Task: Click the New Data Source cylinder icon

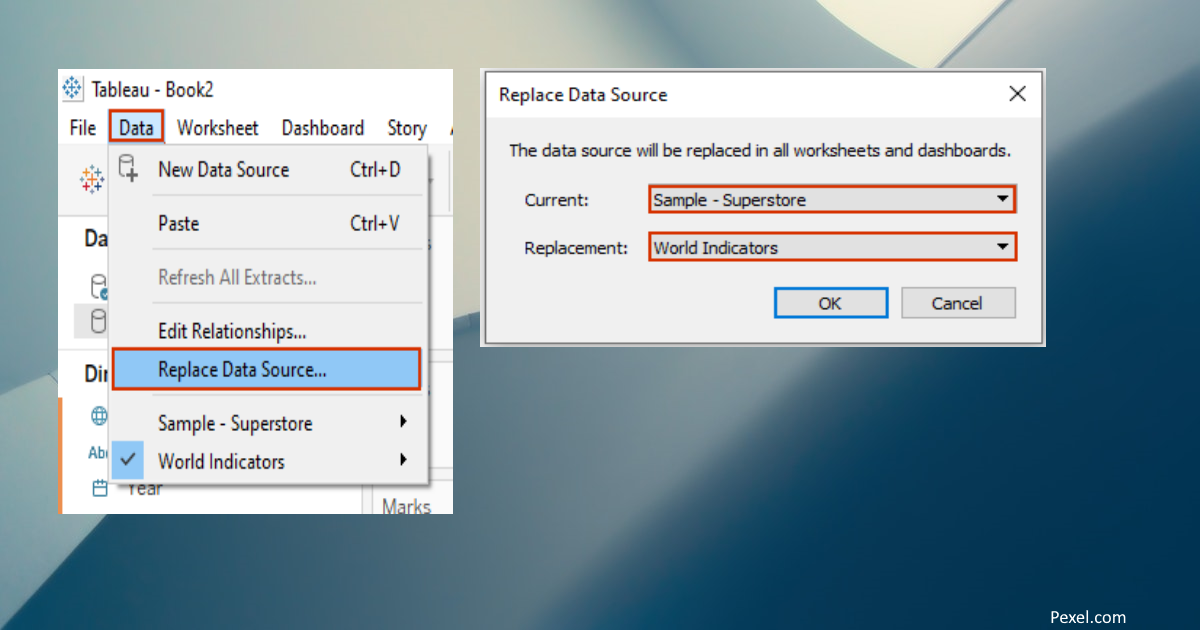Action: [x=128, y=168]
